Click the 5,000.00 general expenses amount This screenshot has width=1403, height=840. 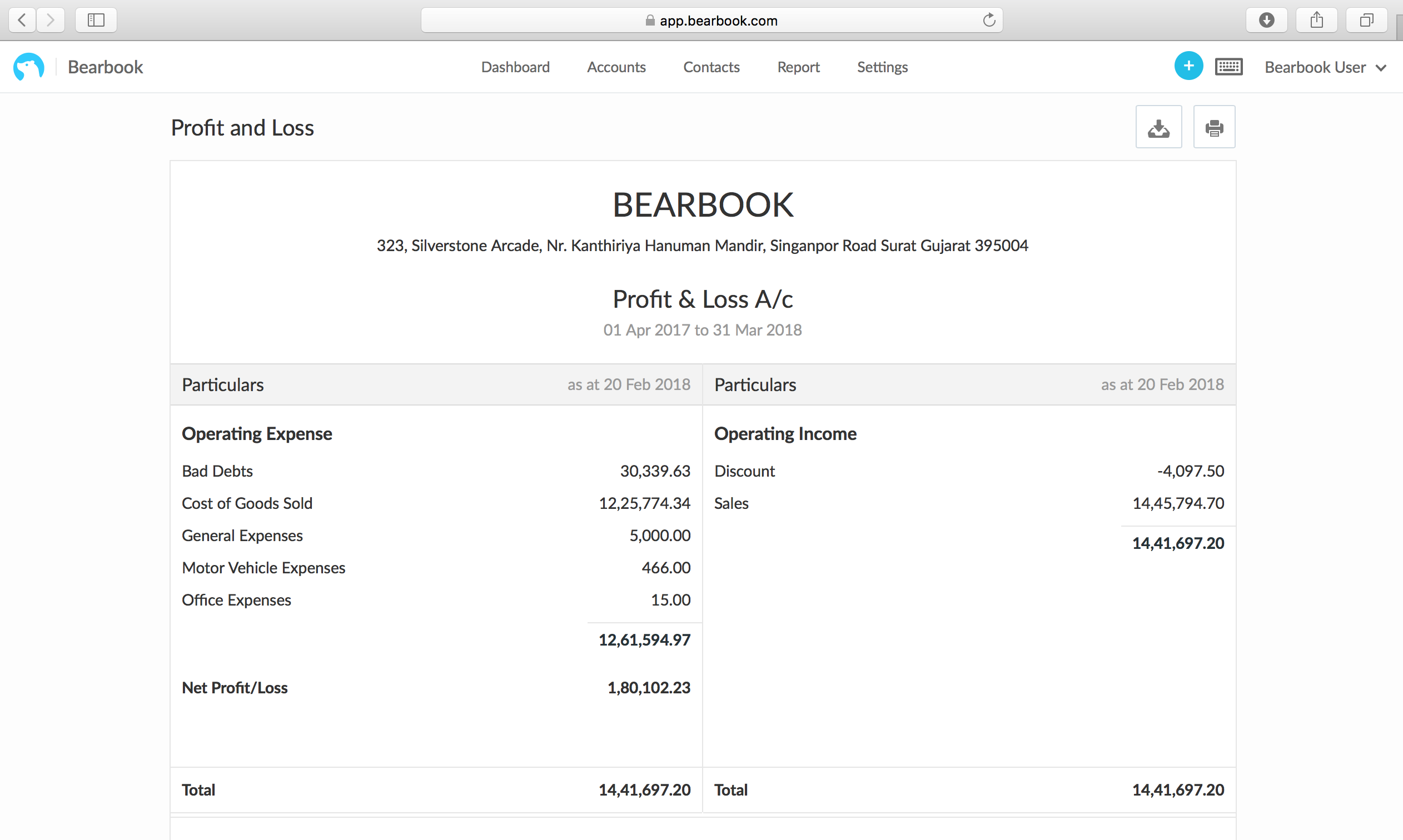tap(660, 536)
